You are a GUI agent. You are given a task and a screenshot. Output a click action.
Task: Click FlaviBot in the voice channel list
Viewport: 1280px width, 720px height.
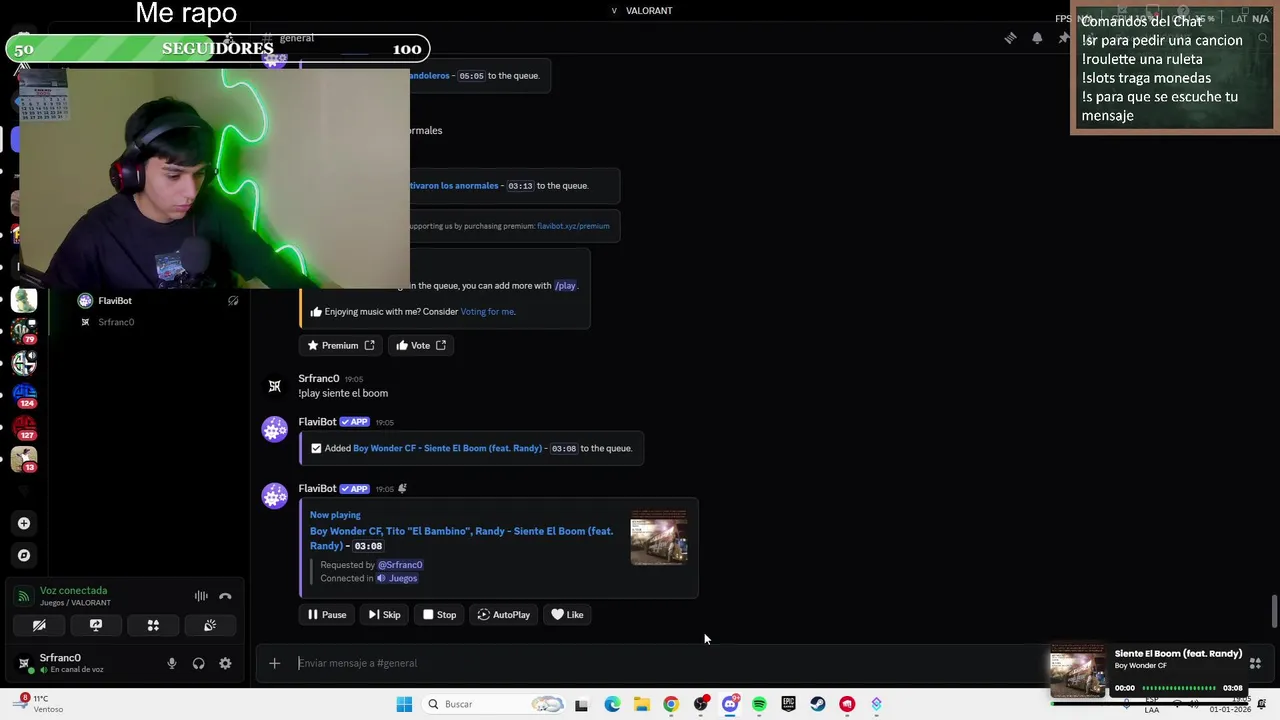pyautogui.click(x=115, y=301)
